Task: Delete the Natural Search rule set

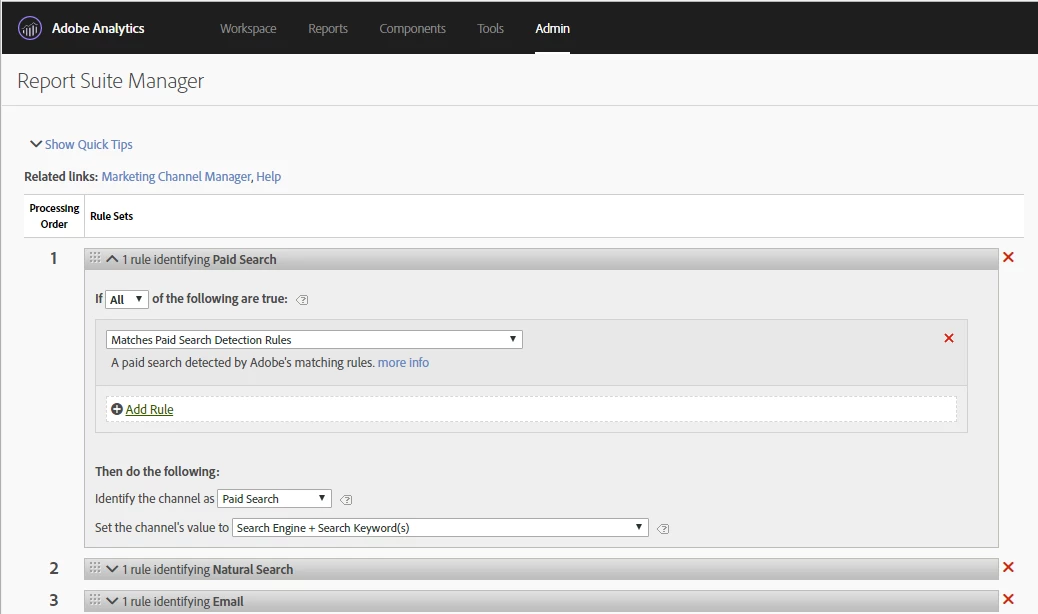Action: coord(1008,567)
